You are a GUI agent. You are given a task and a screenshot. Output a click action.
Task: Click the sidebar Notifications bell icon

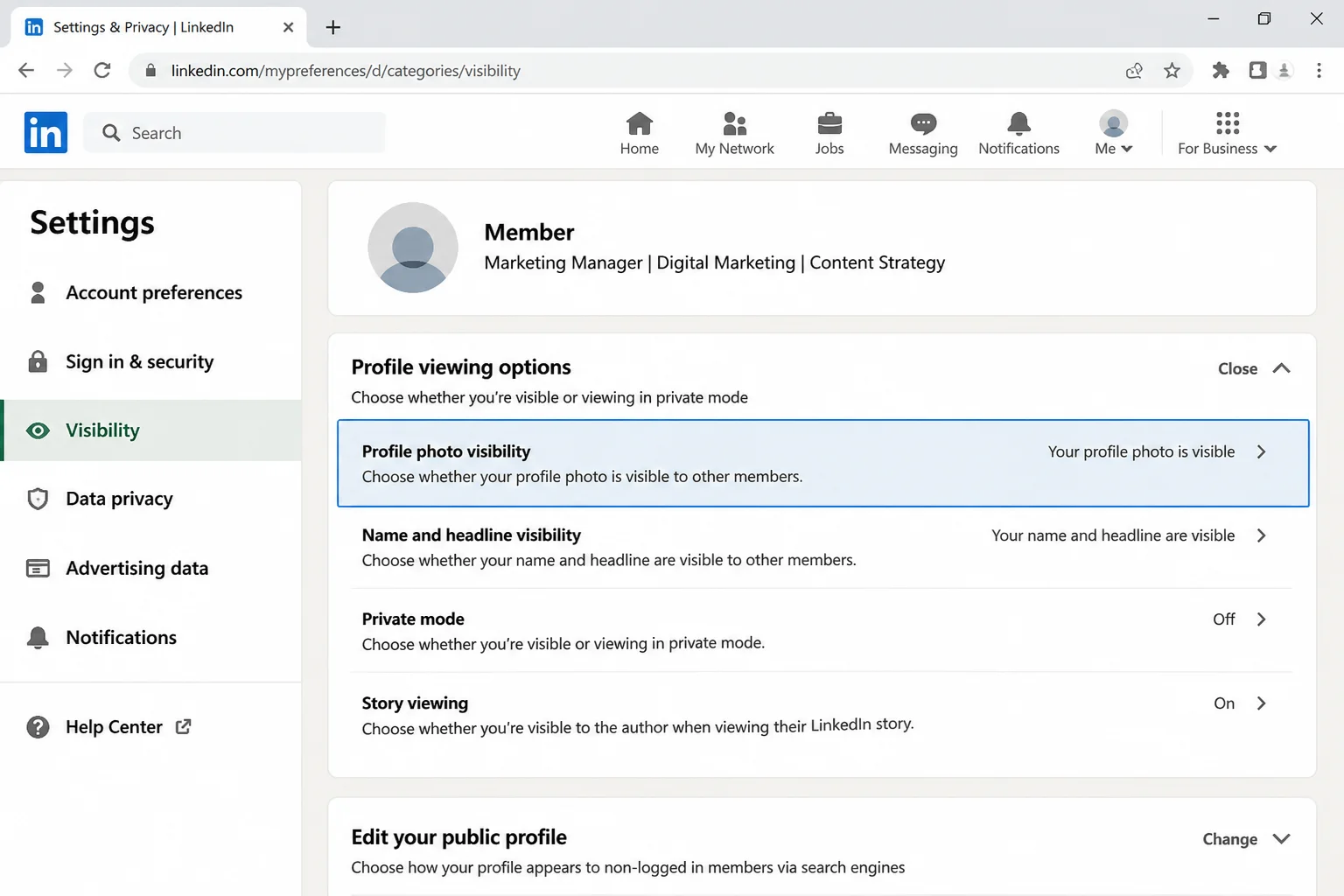(x=38, y=638)
